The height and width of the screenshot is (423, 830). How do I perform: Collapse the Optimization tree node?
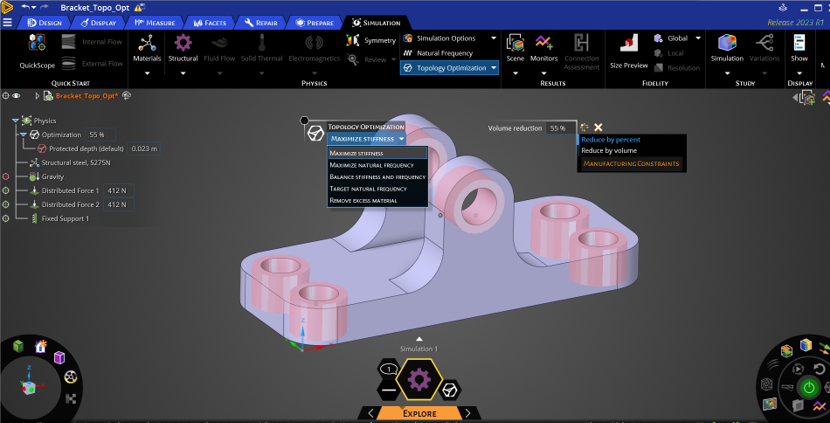[24, 134]
